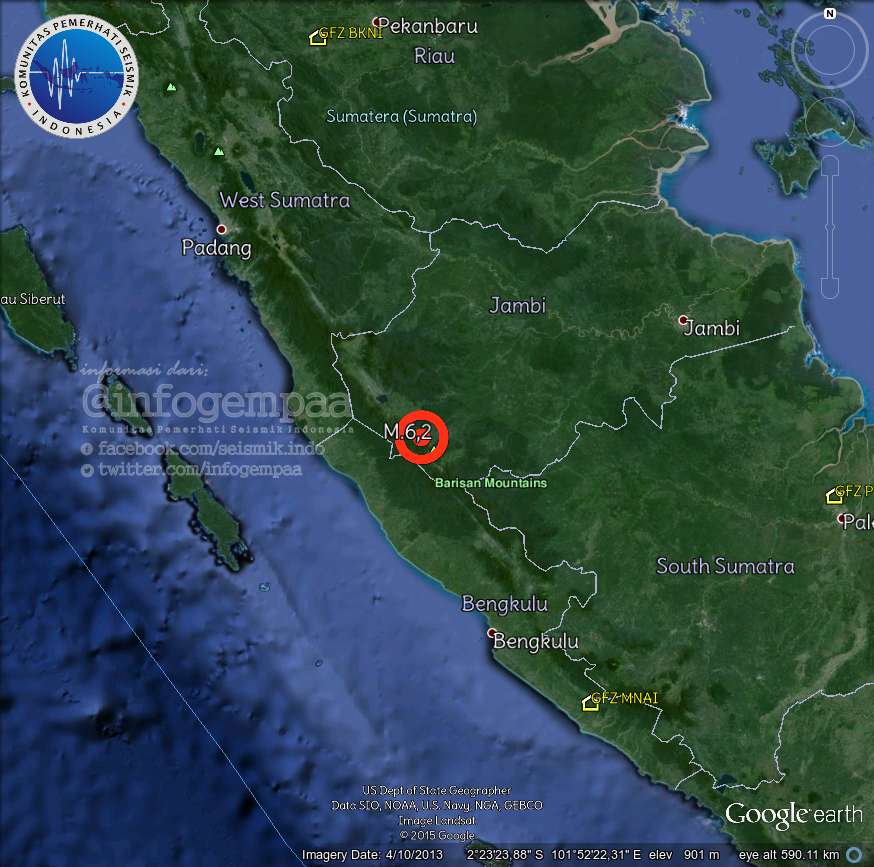
Task: Click the Komunitas Pemerhati Seismik Indonesia logo
Action: 76,76
